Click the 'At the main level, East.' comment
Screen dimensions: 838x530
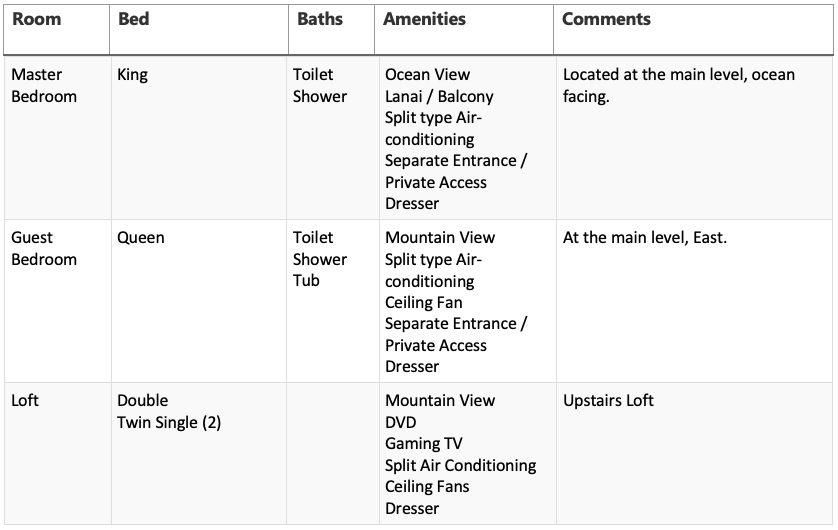click(x=645, y=237)
